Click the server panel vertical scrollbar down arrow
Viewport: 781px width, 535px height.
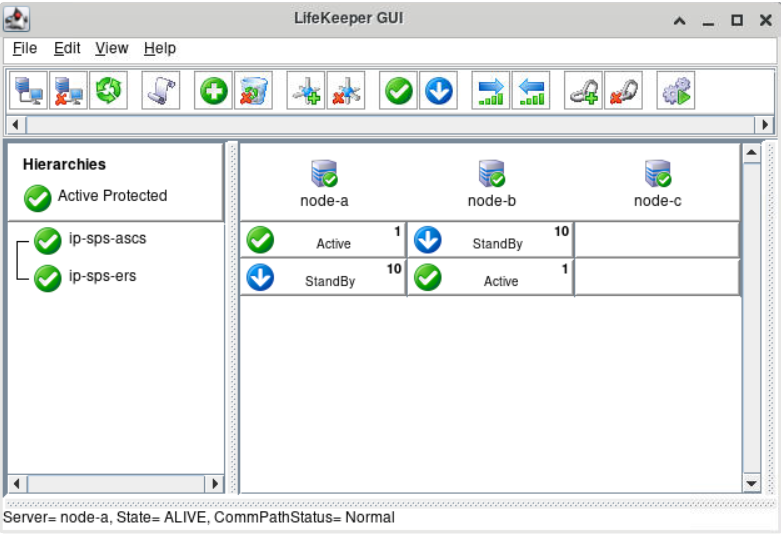tap(752, 483)
